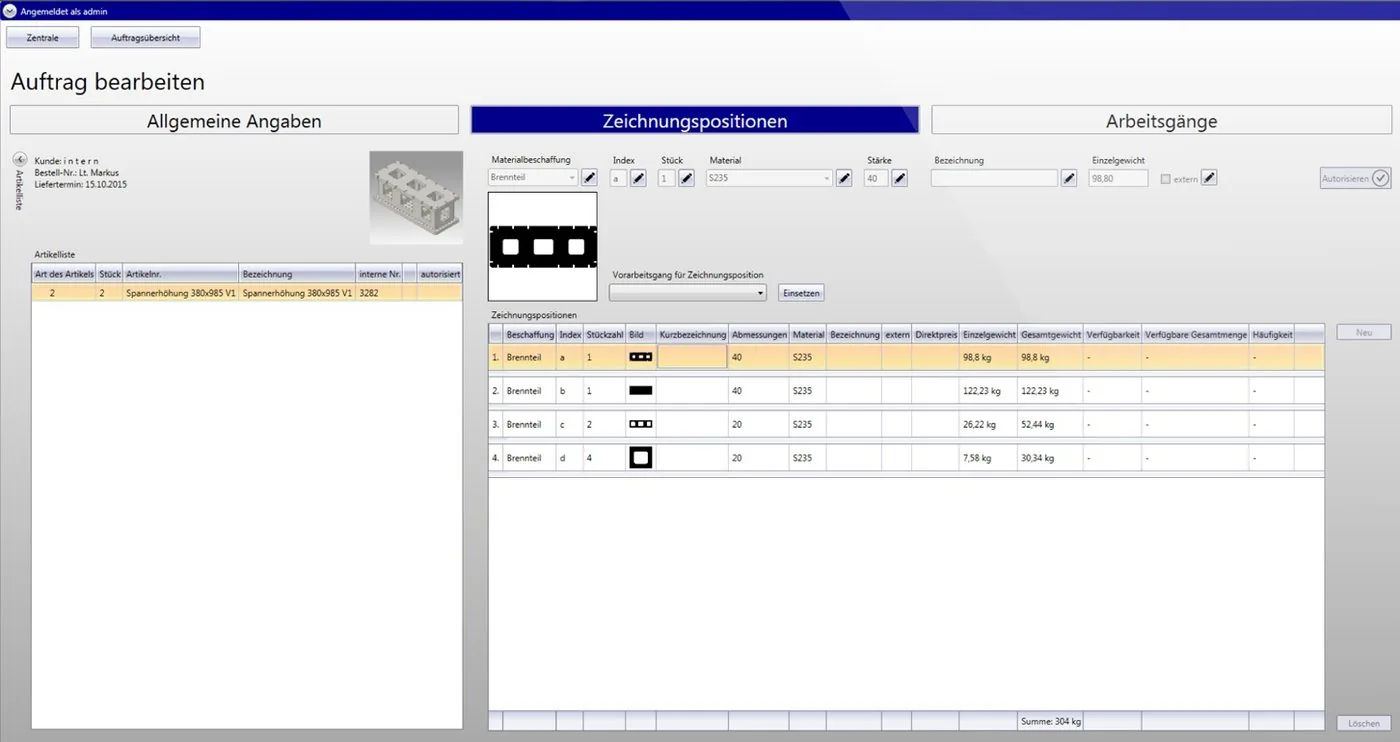Click the Neu button
1400x742 pixels.
coord(1364,332)
